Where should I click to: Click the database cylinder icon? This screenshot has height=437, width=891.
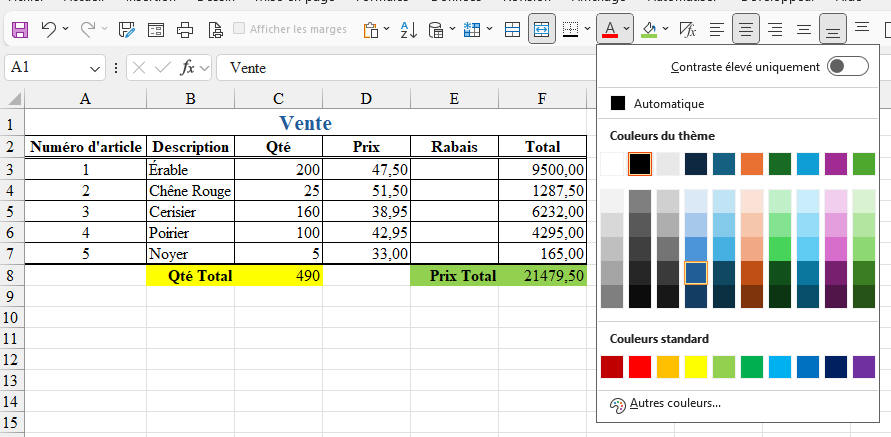[436, 29]
